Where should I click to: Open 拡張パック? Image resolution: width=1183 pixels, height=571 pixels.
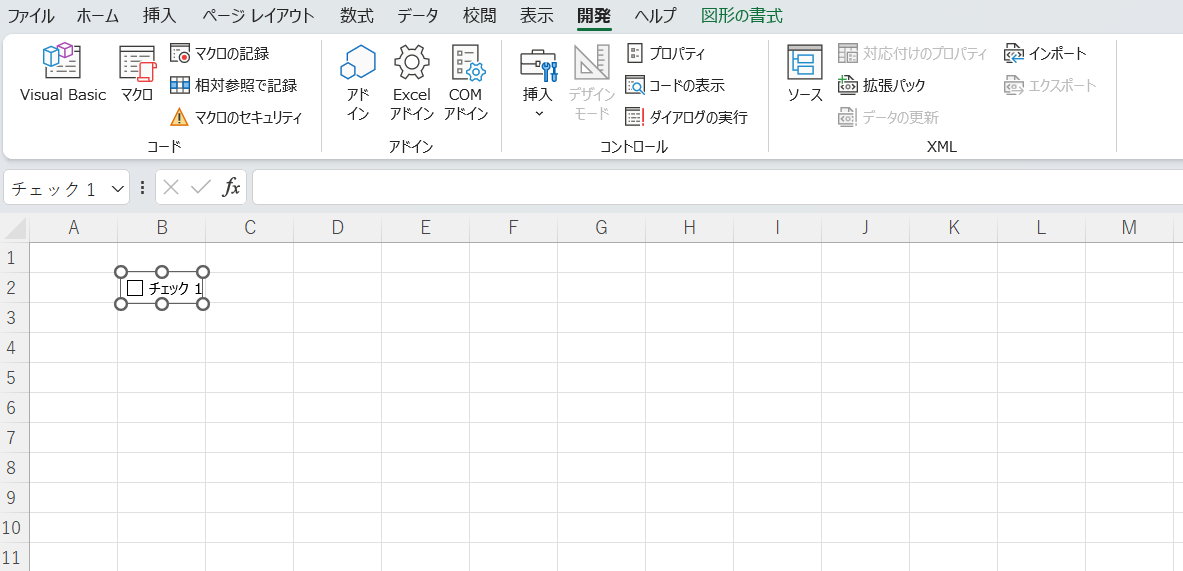pos(882,85)
